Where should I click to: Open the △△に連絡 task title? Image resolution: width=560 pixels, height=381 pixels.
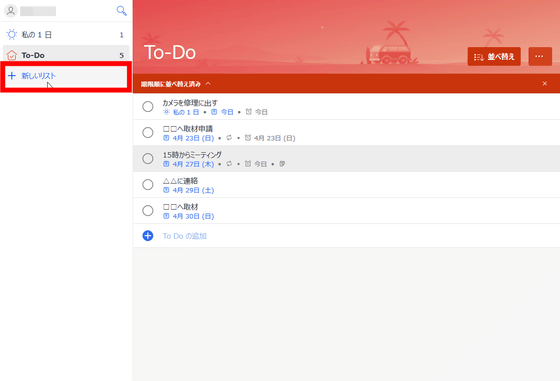pos(180,181)
